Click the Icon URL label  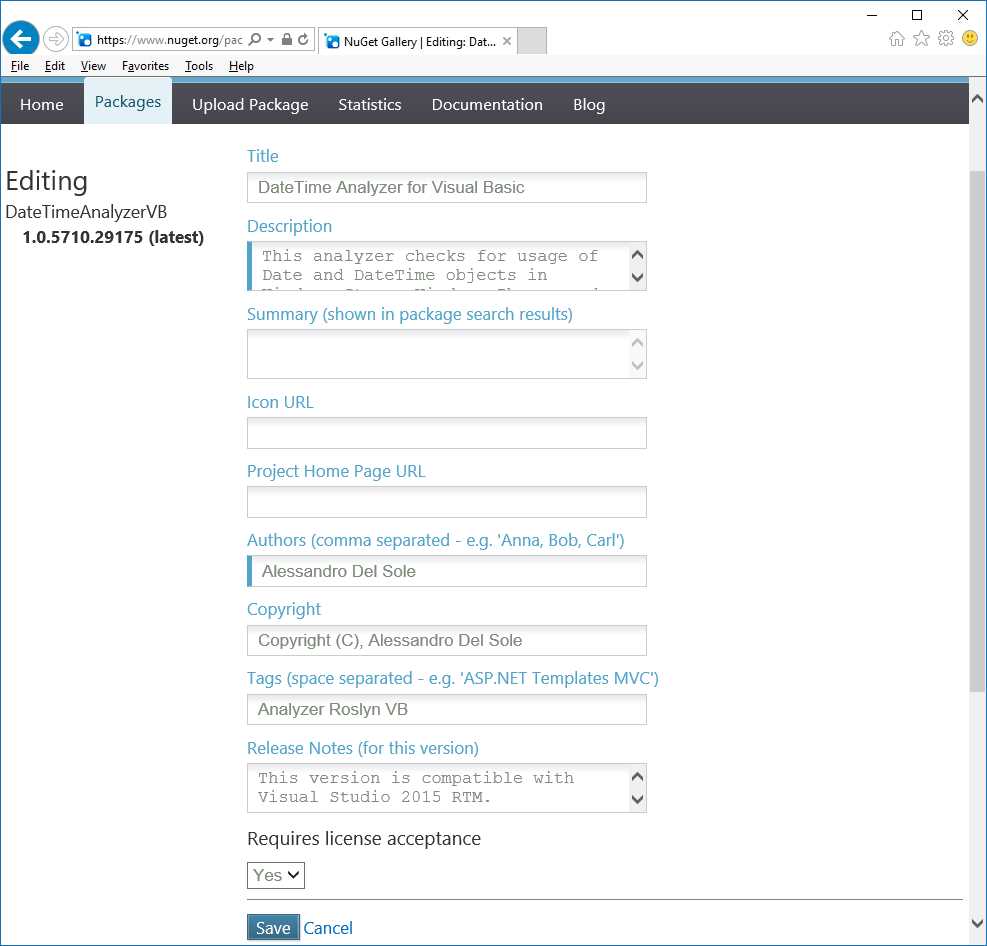pos(280,402)
